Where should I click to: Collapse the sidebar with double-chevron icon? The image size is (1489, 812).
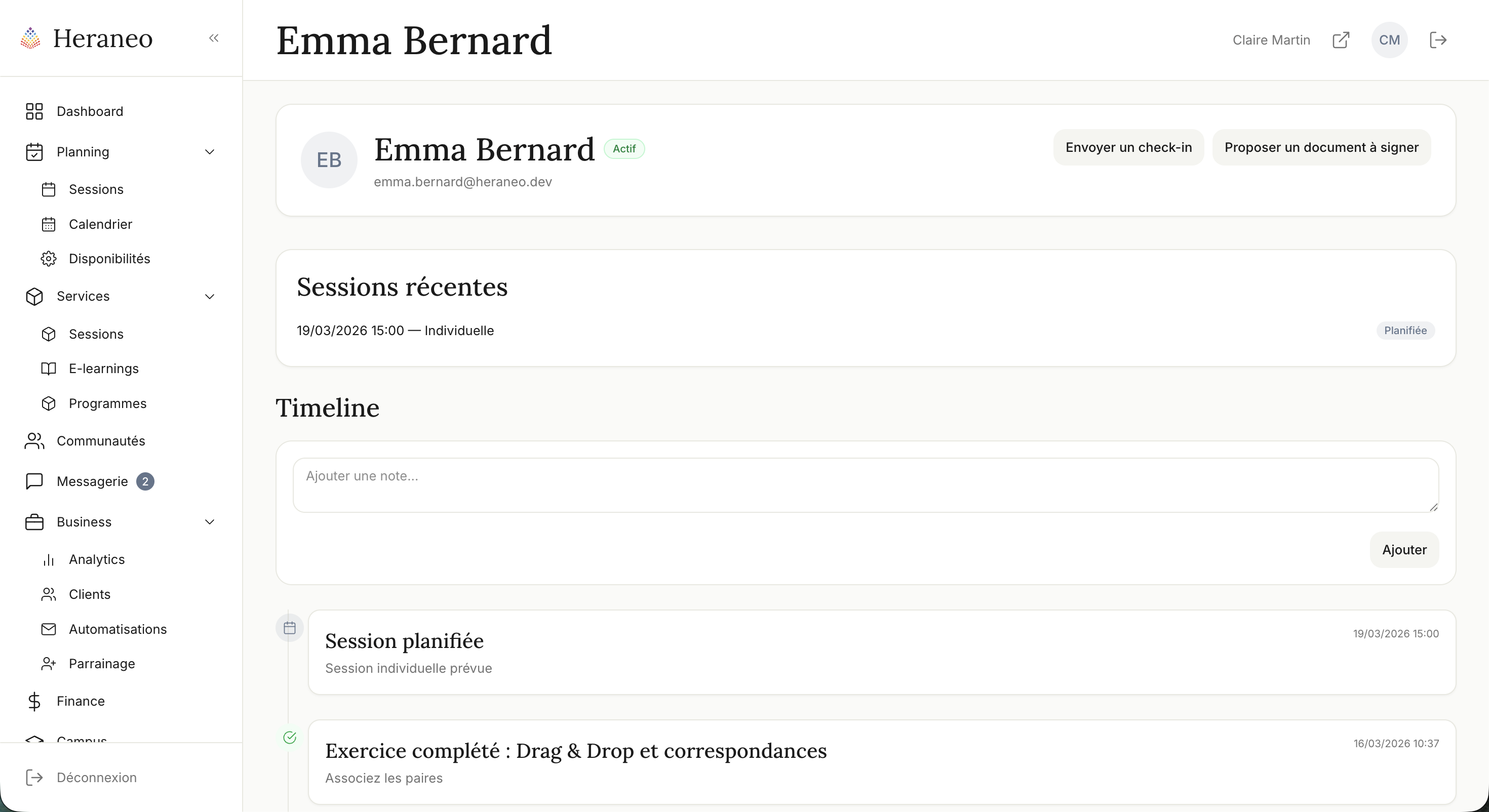(214, 38)
